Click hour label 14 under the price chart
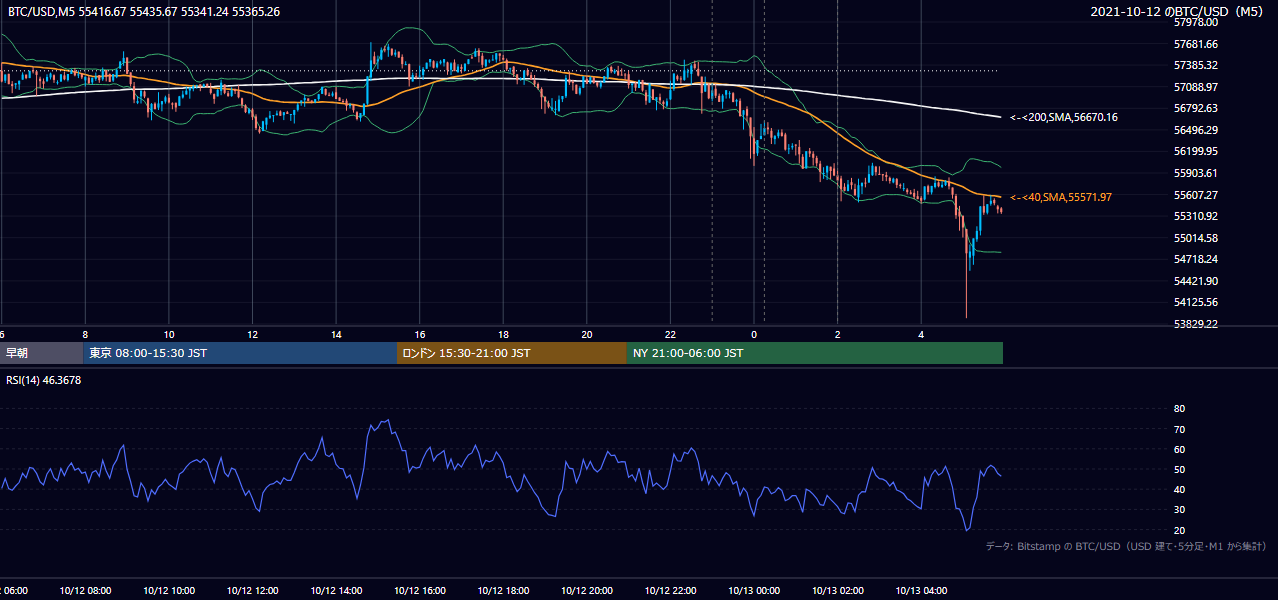This screenshot has height=600, width=1278. [336, 334]
